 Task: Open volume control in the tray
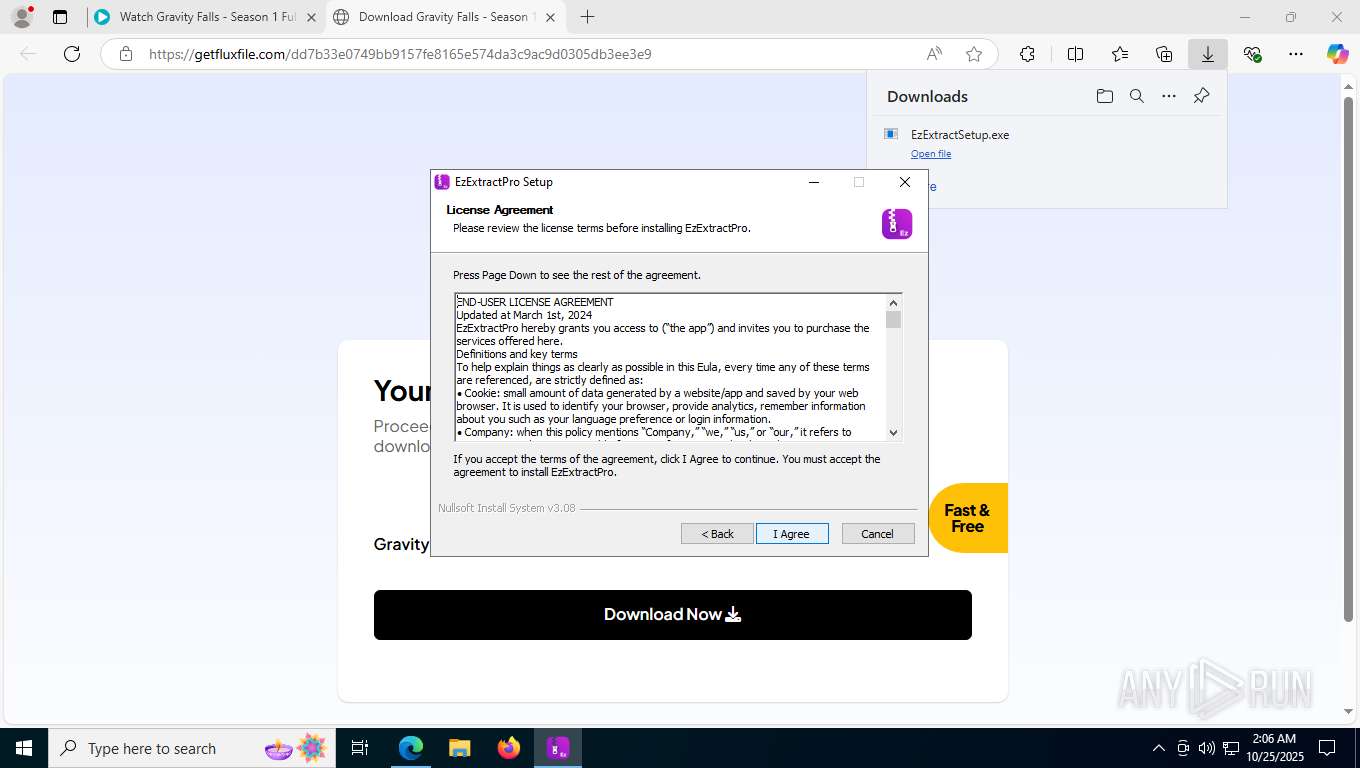click(x=1207, y=748)
